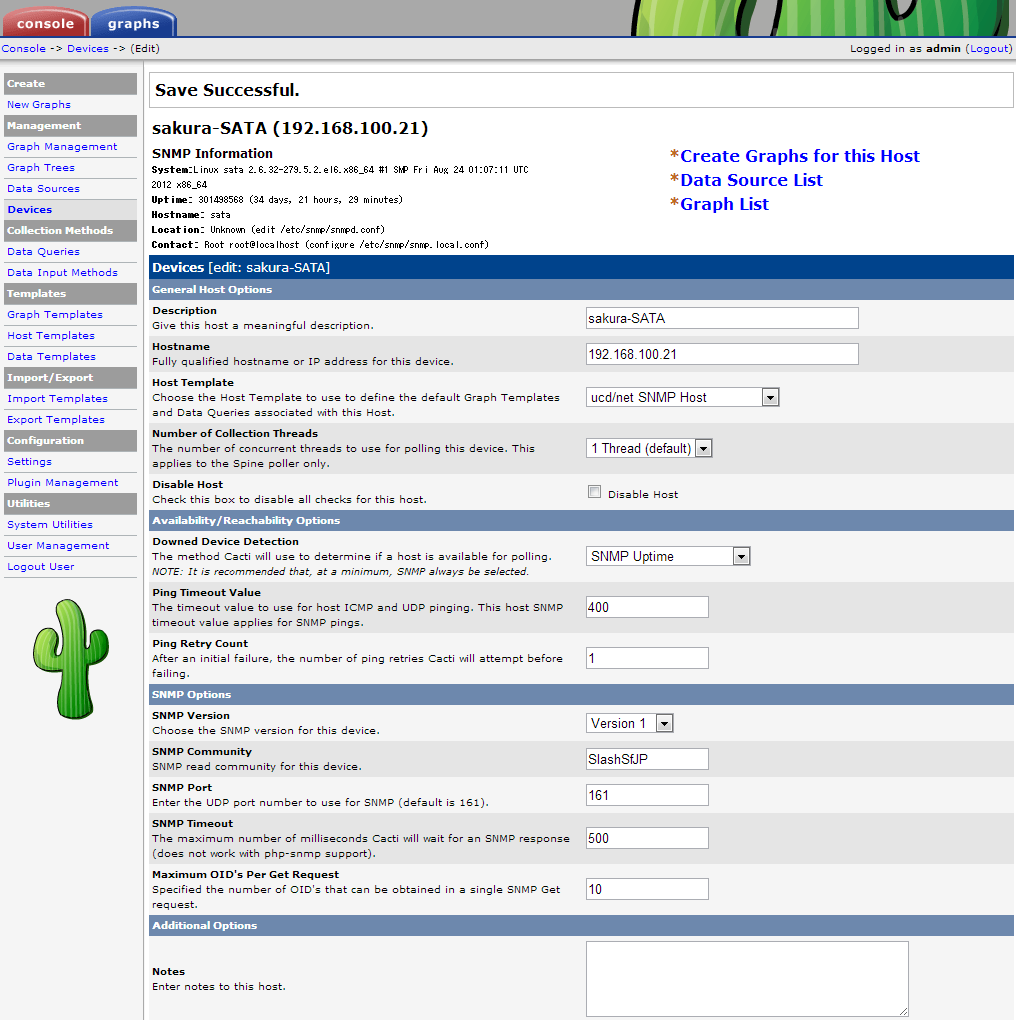Viewport: 1016px width, 1020px height.
Task: Select Plugin Management in the sidebar
Action: 62,483
